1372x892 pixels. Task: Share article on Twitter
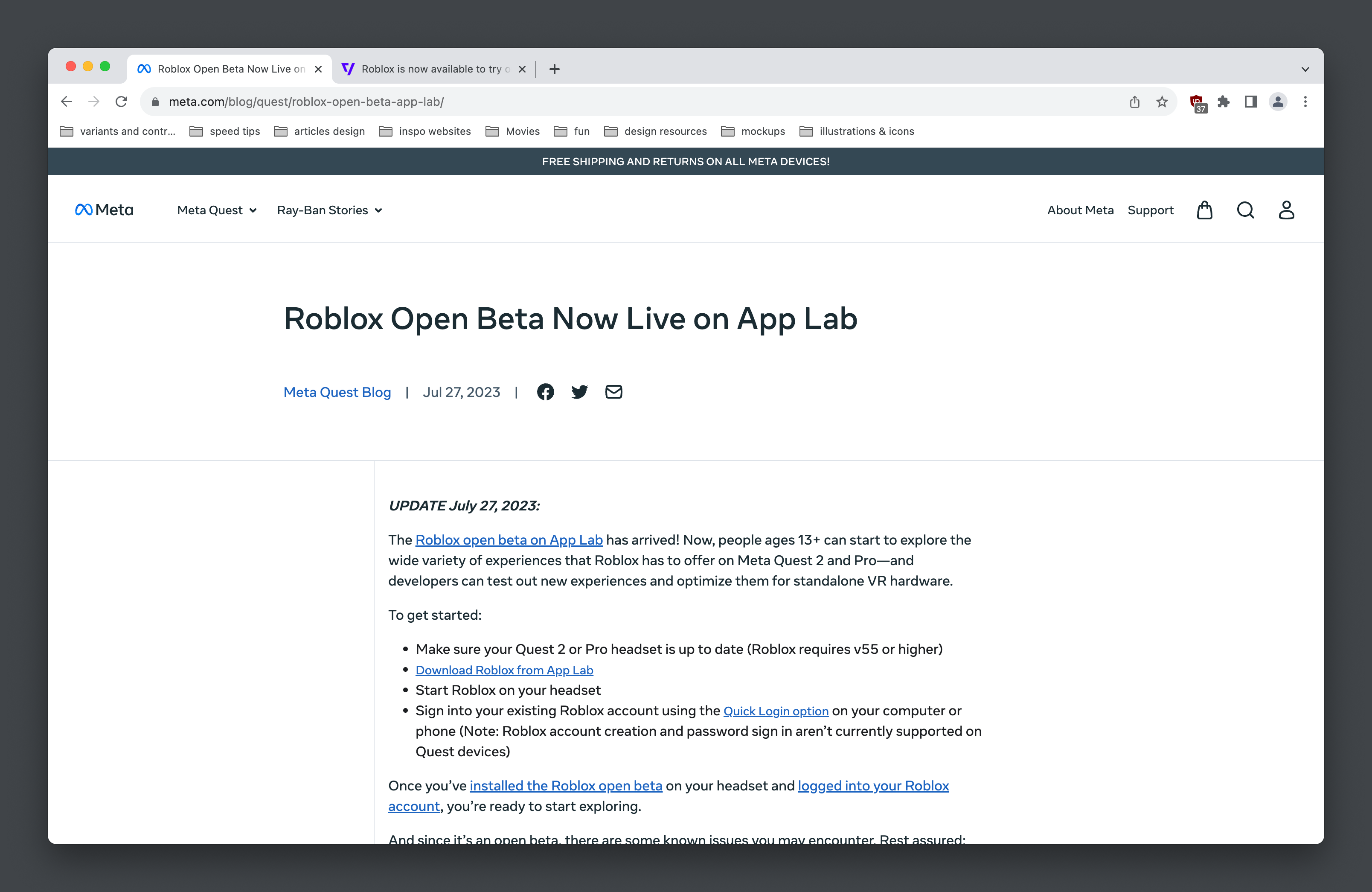tap(579, 392)
